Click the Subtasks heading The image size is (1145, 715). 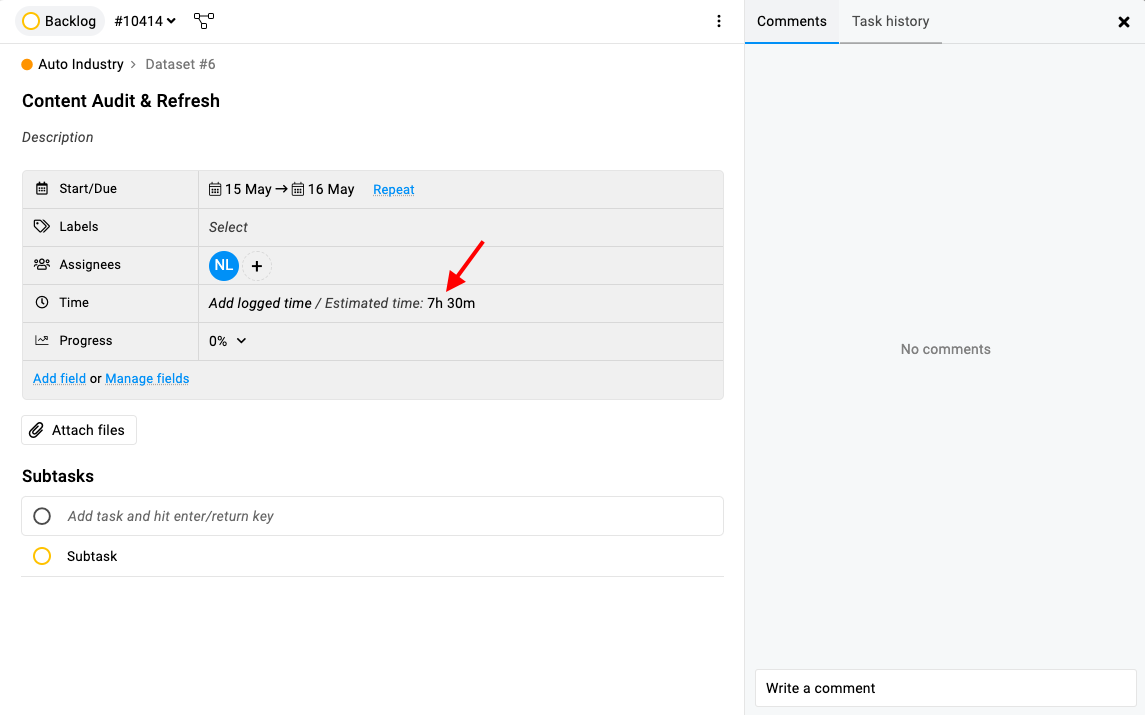tap(58, 476)
